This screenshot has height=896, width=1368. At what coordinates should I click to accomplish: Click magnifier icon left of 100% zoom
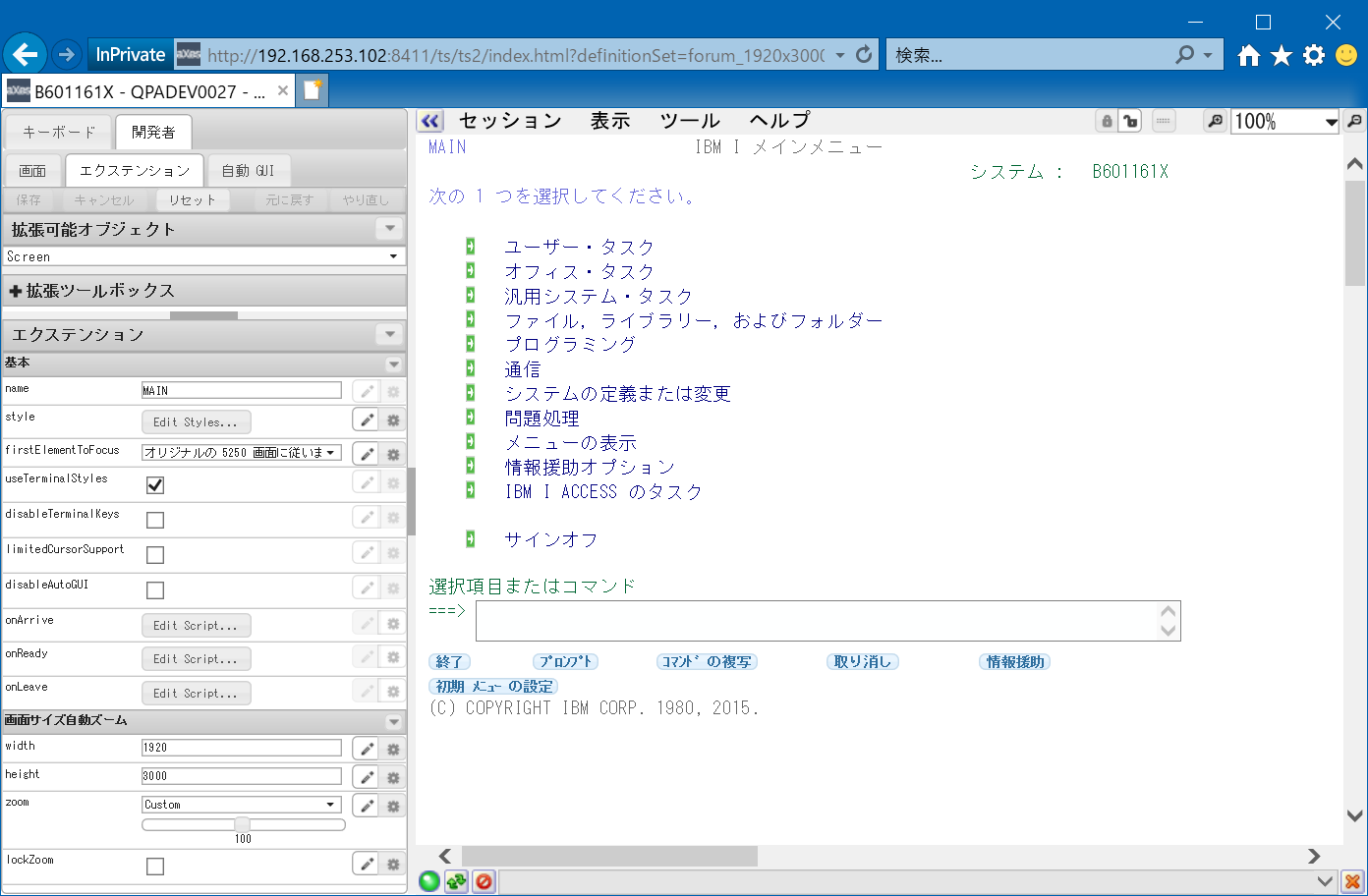pyautogui.click(x=1216, y=121)
